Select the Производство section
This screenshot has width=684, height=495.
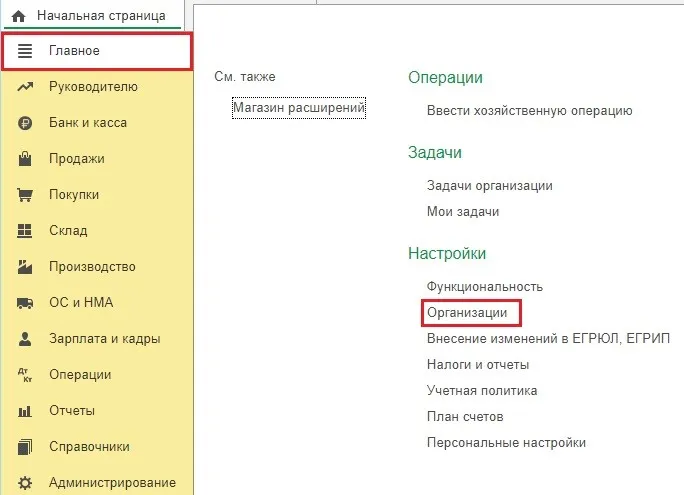tap(97, 267)
